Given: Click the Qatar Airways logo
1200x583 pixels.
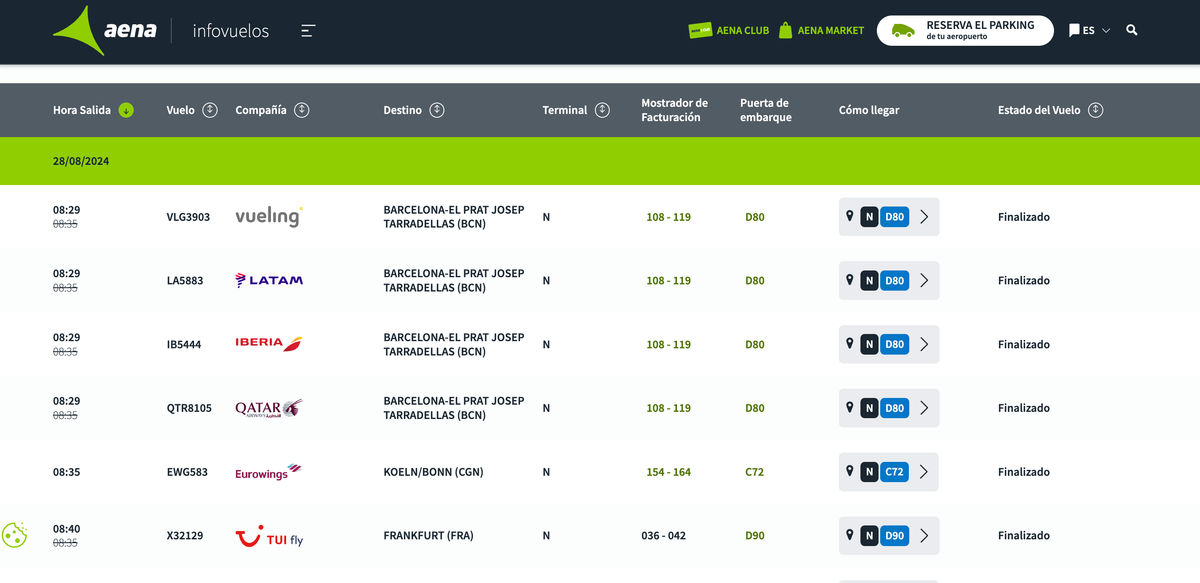Looking at the screenshot, I should [x=268, y=408].
